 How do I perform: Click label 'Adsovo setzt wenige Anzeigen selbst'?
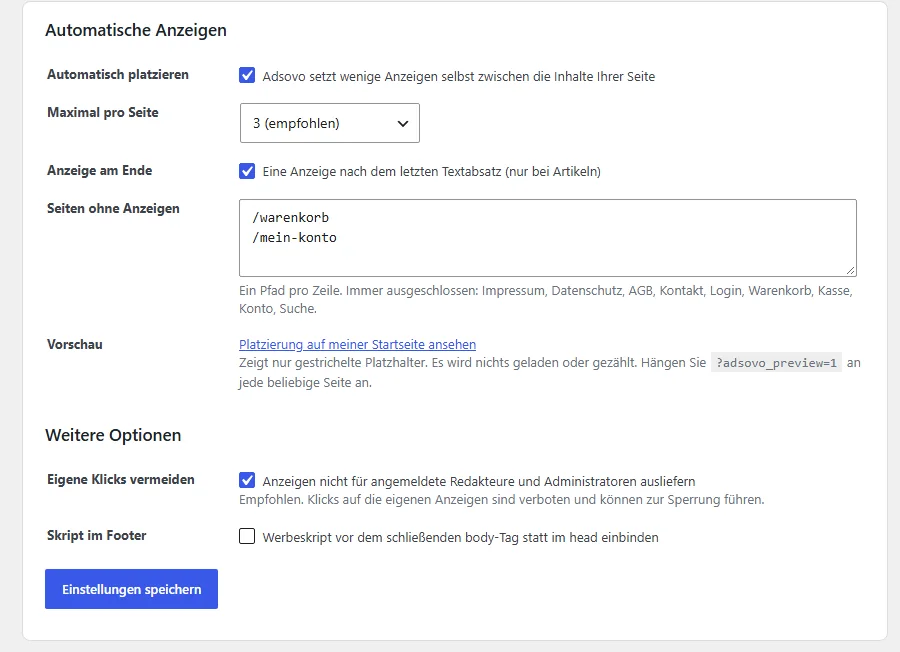pos(459,76)
